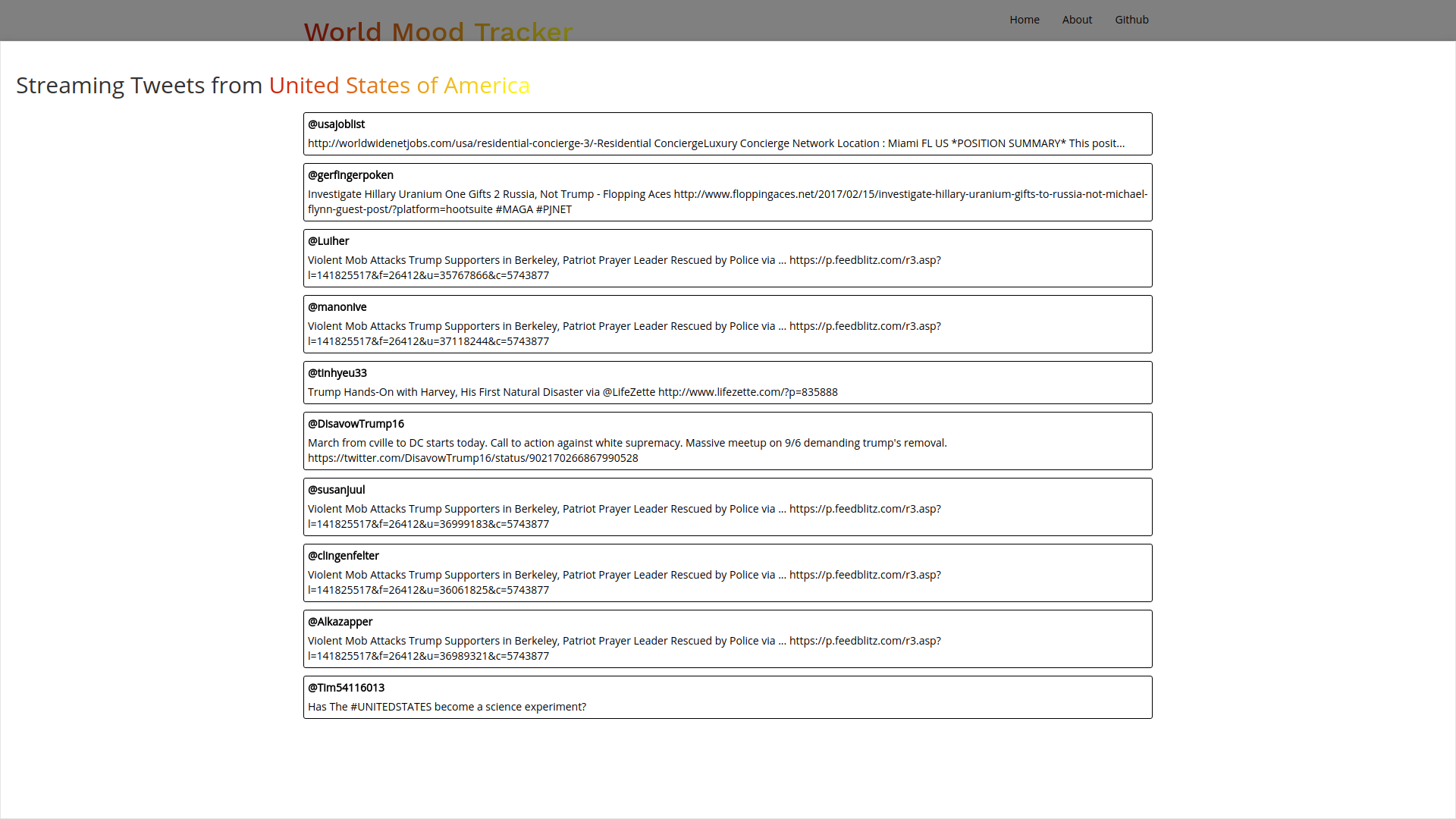Click the #UNITEDSTATES science experiment tweet text
The image size is (1456, 819).
[x=447, y=707]
